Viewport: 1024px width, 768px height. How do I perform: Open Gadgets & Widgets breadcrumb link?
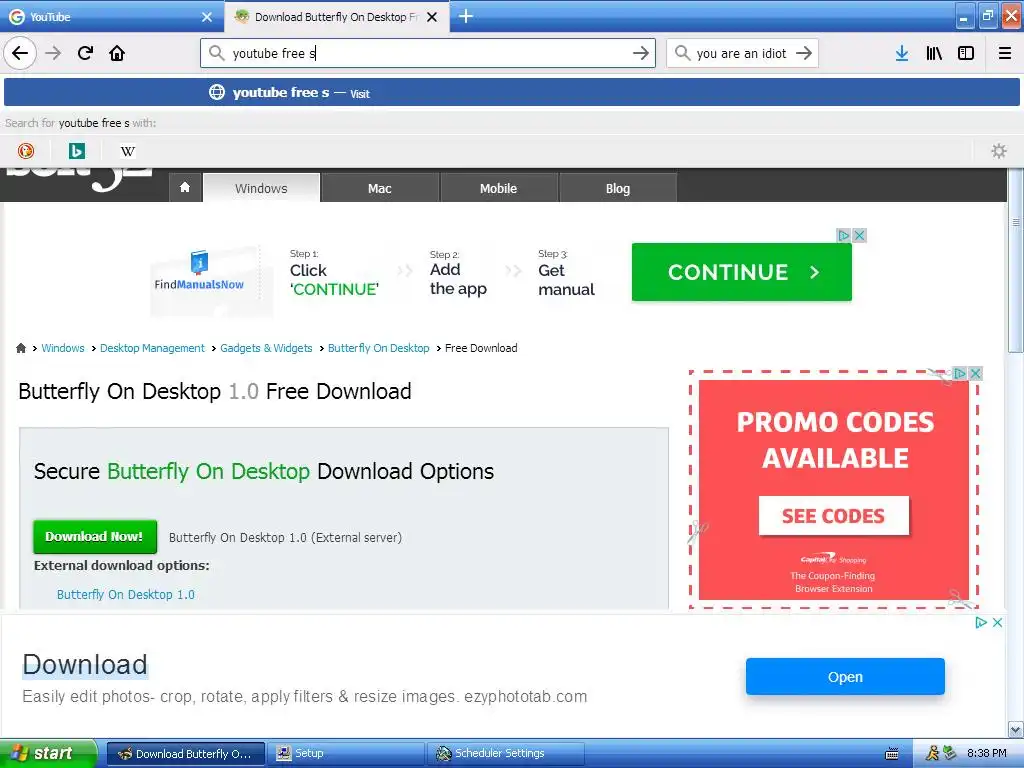tap(266, 348)
